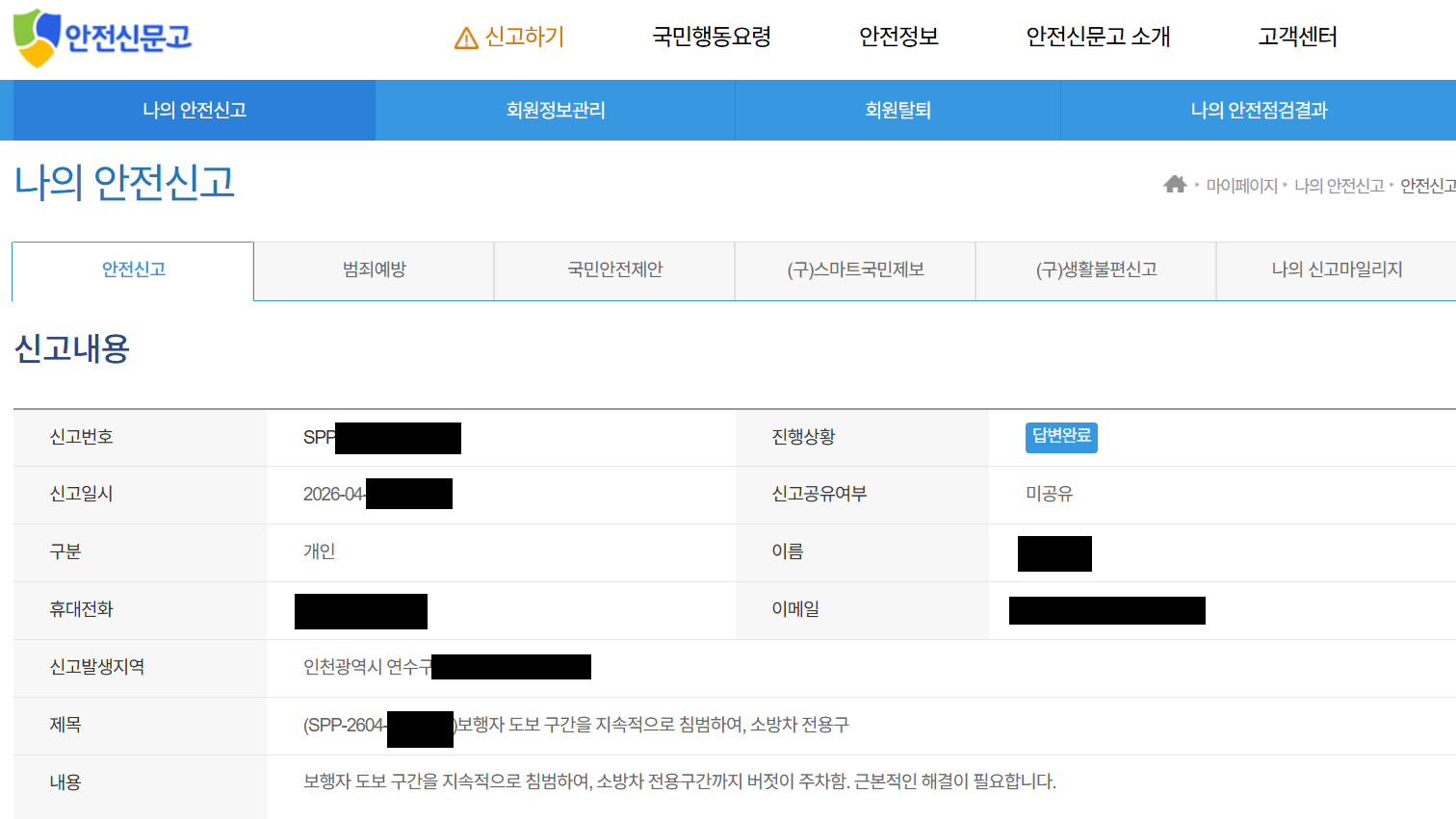Click the 개인 value in 구분 row
Viewport: 1456px width, 819px height.
pyautogui.click(x=319, y=551)
